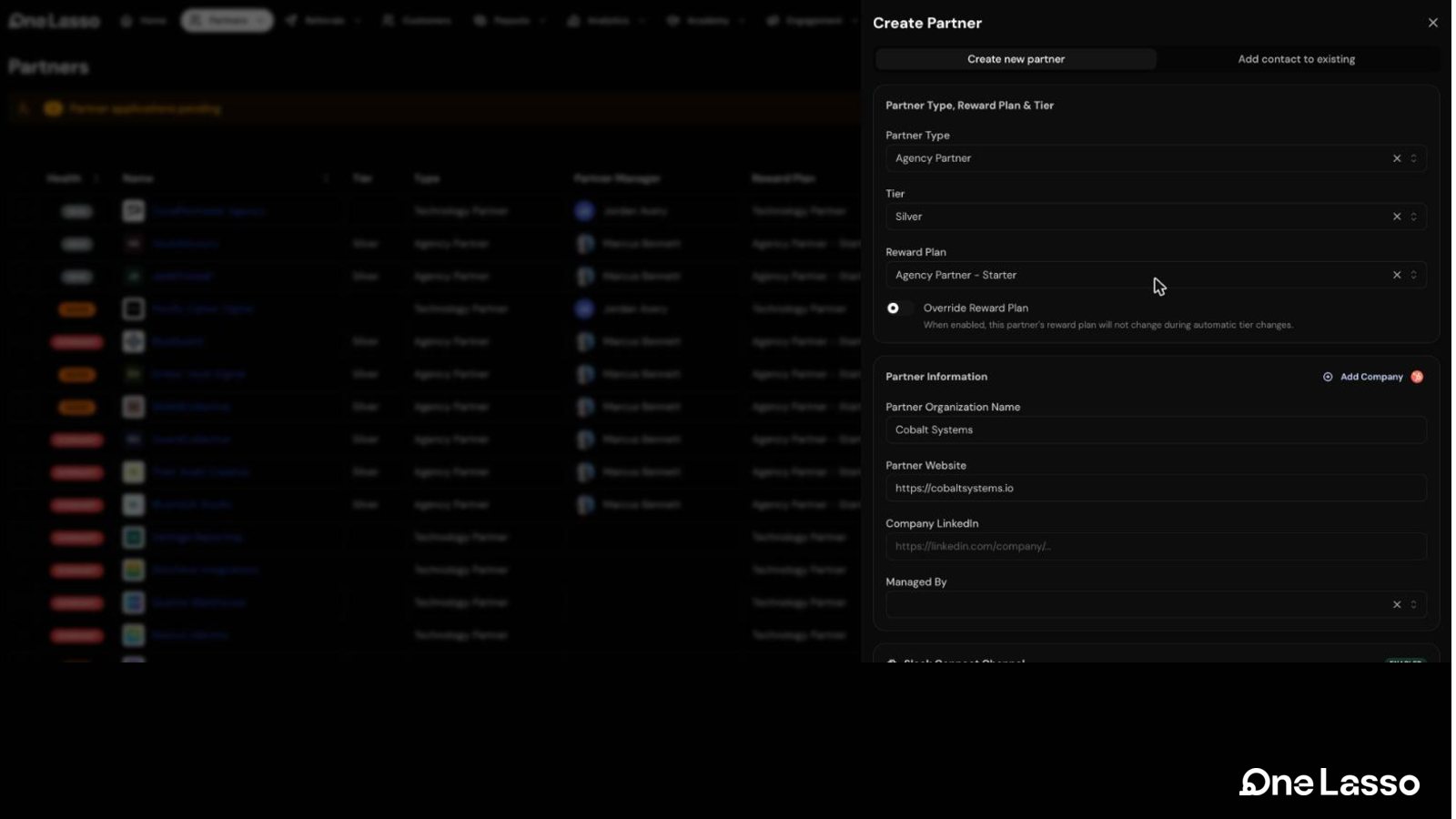Click the Override Reward Plan label

976,308
